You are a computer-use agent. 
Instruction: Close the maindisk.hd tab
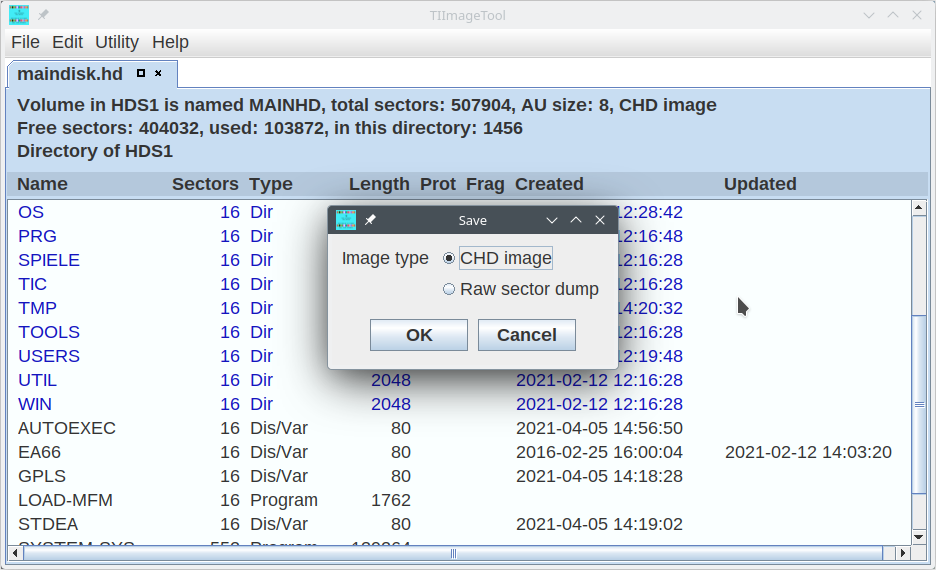pos(158,73)
